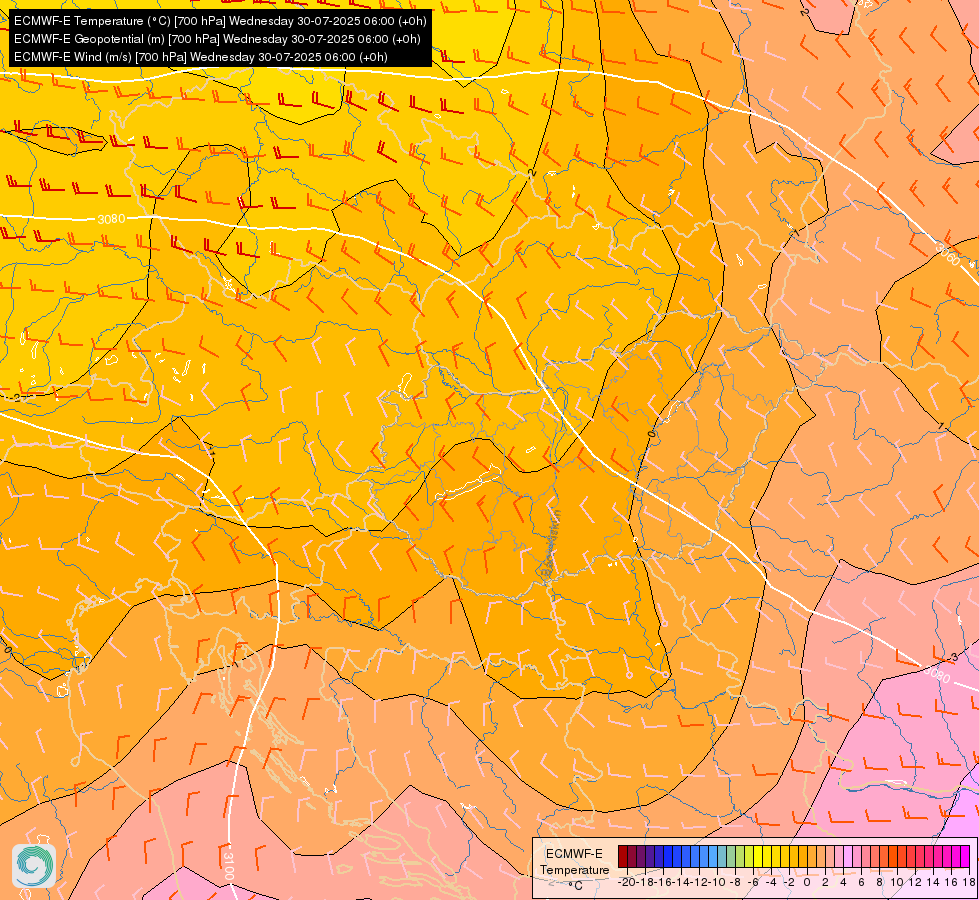The height and width of the screenshot is (900, 979).
Task: Select the ECMWF-E Temperature 700 hPa title line
Action: point(220,21)
